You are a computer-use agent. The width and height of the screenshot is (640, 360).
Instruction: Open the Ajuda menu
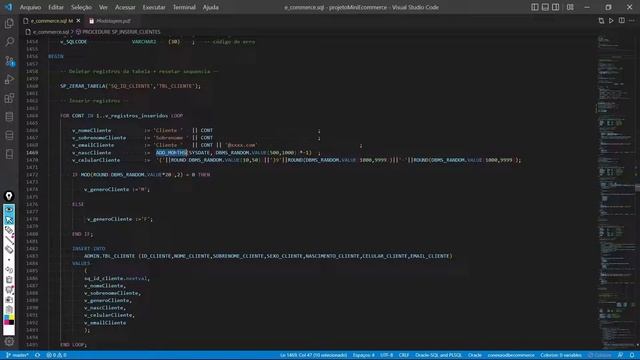(211, 7)
